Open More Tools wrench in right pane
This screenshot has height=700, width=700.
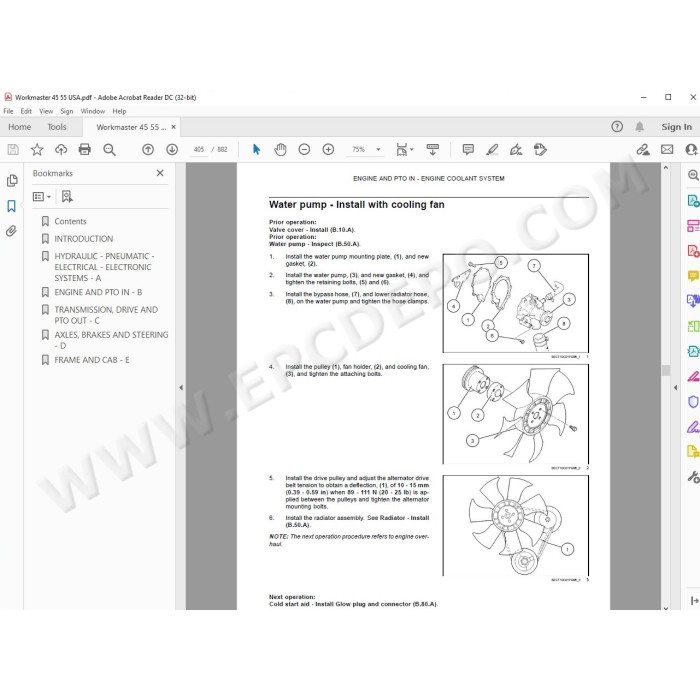click(693, 477)
